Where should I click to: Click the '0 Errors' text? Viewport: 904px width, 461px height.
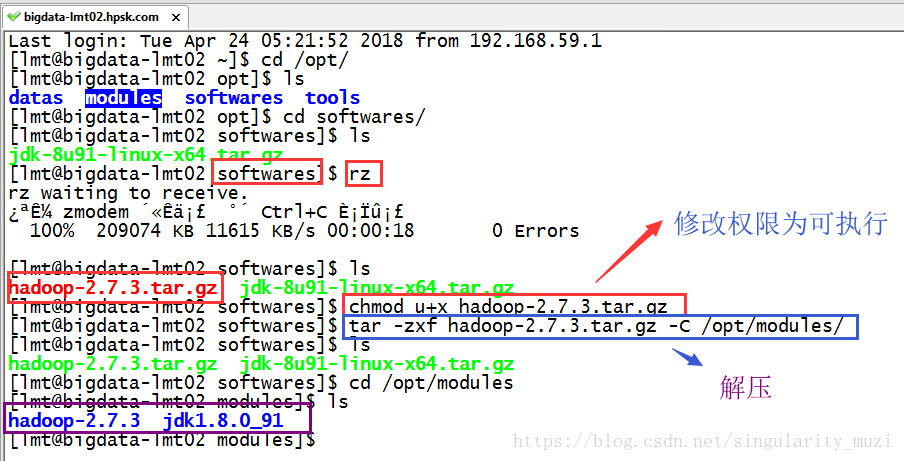(x=535, y=231)
